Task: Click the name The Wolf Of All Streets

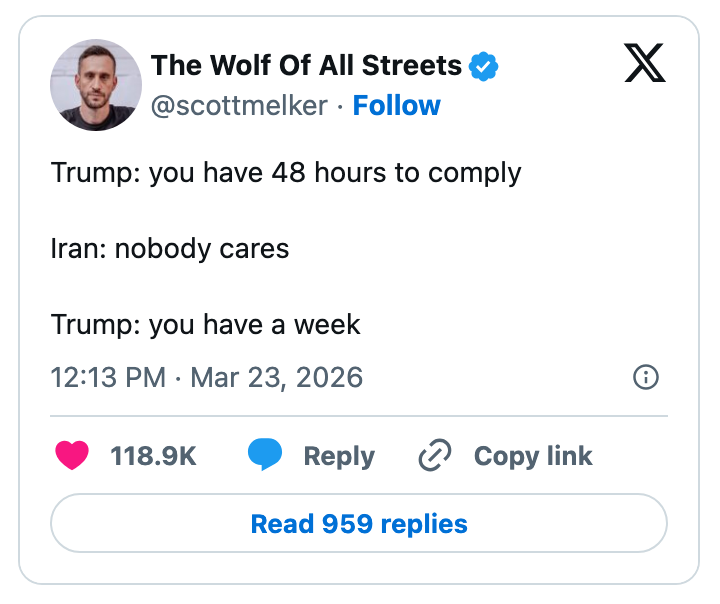Action: 306,66
